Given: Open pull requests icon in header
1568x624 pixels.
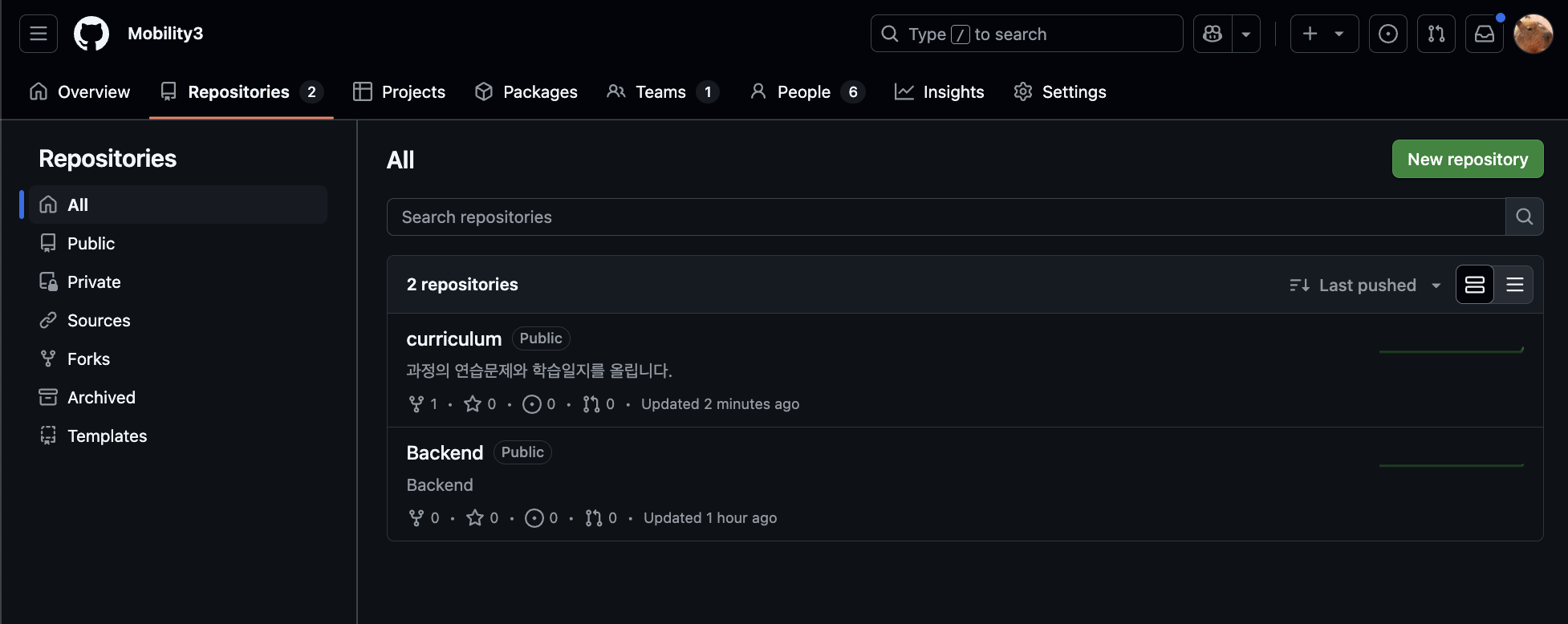Looking at the screenshot, I should point(1436,34).
